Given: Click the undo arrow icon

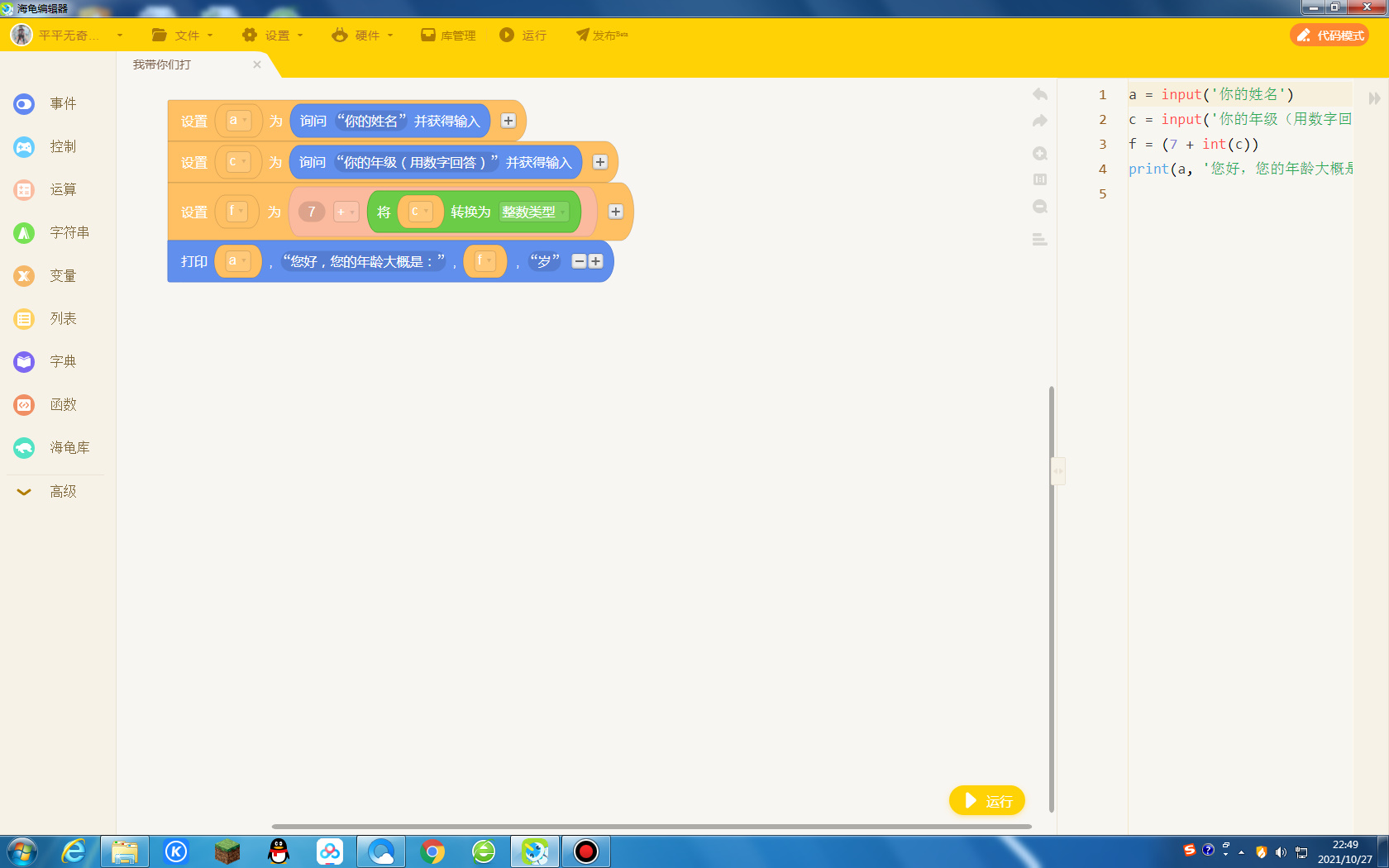Looking at the screenshot, I should 1040,94.
